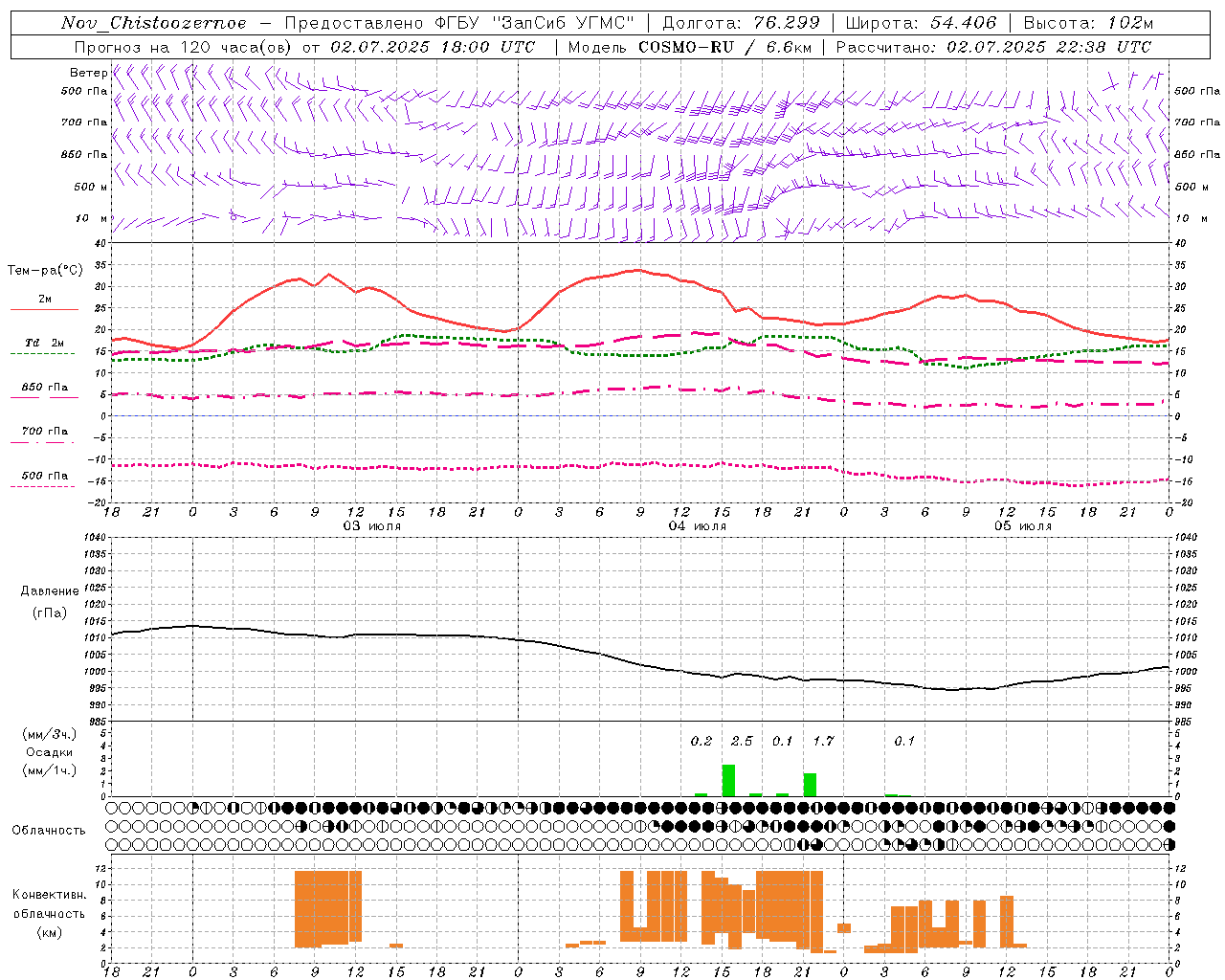Select the 'Предоставлено ФГБУ "ЗапСиб УГМС"' header text
The width and height of the screenshot is (1225, 980).
click(x=460, y=23)
